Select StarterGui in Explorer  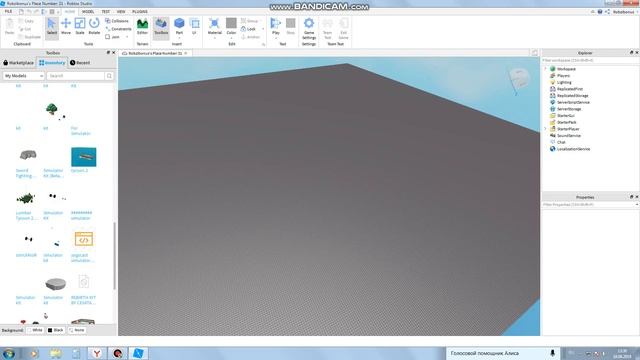(566, 116)
